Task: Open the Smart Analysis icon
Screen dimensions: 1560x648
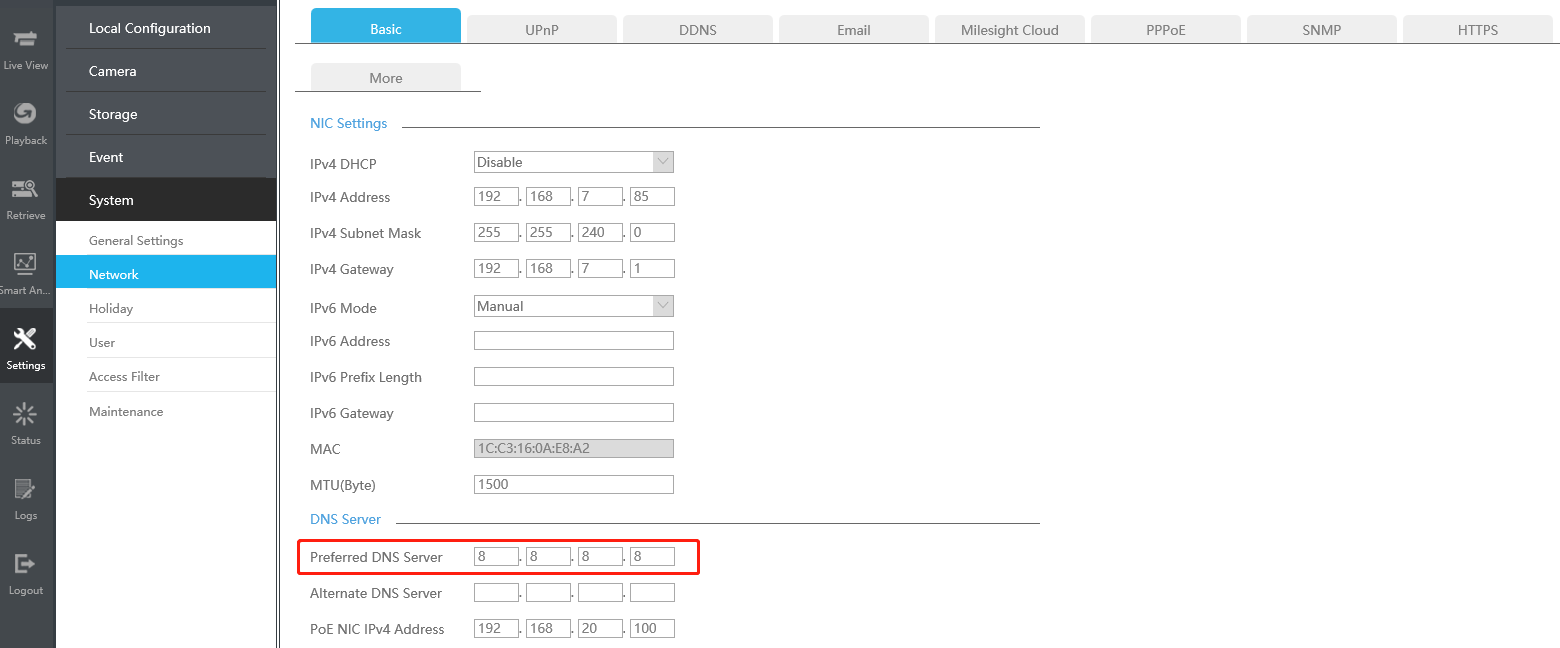Action: click(x=25, y=264)
